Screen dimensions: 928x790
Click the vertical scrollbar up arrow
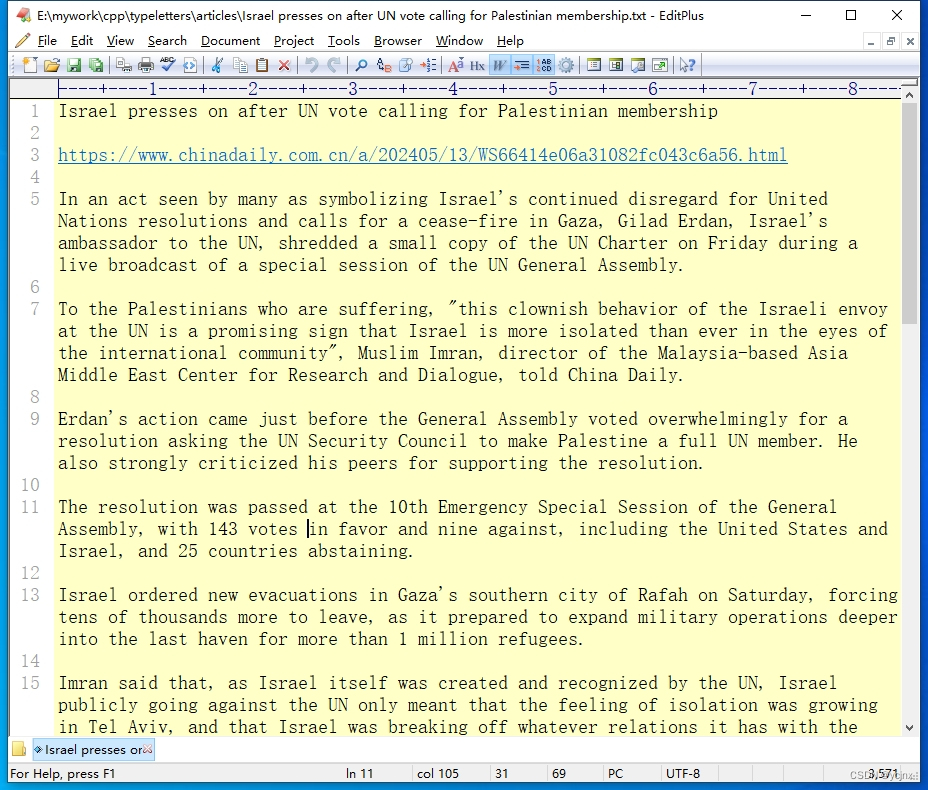(x=910, y=95)
